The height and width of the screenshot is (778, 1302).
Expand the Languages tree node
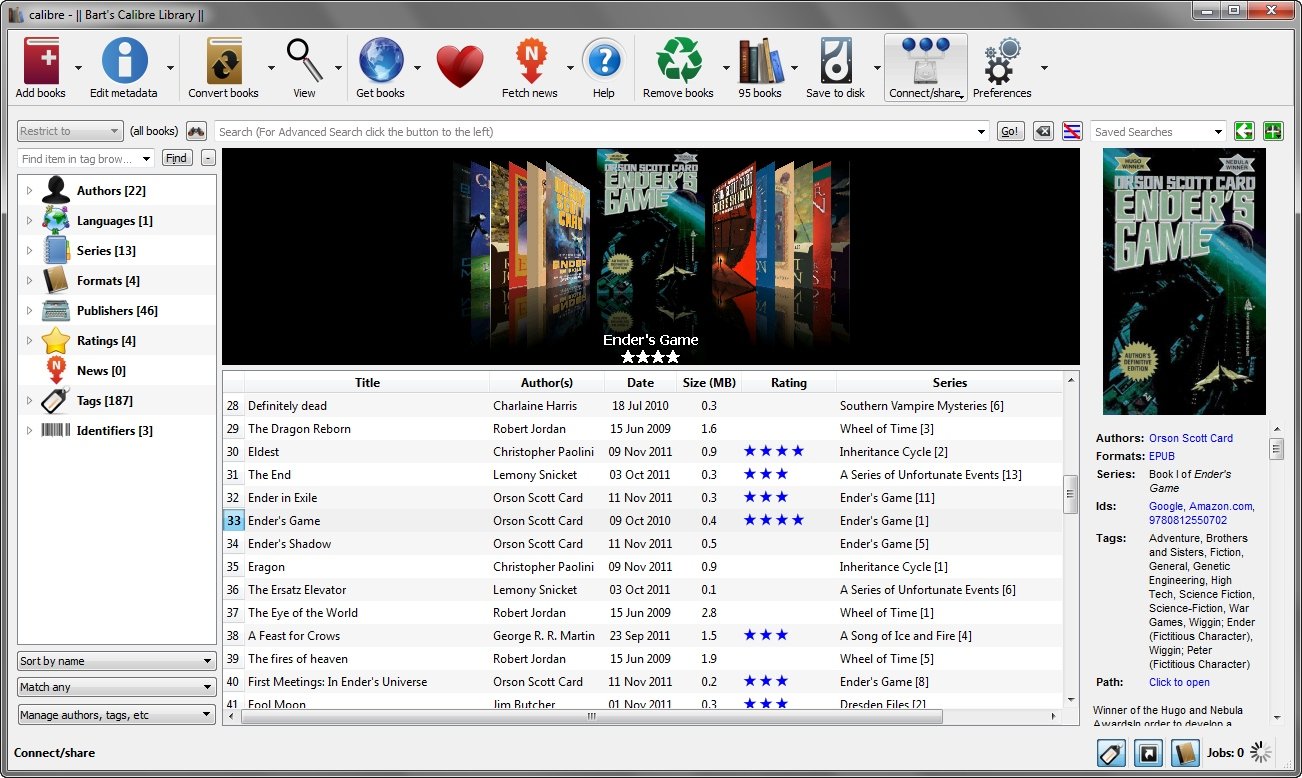29,220
